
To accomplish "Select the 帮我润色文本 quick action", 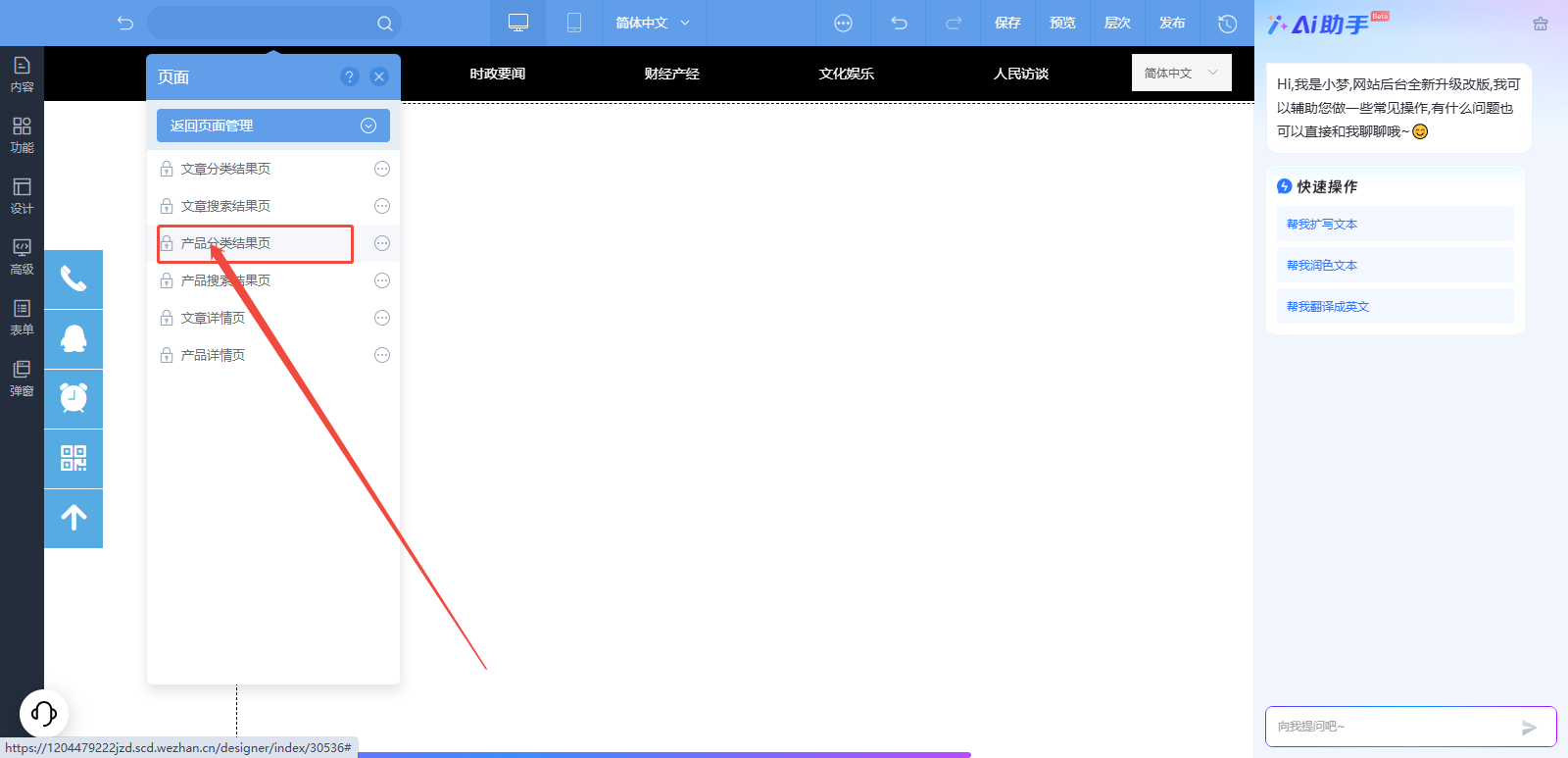I will pyautogui.click(x=1395, y=265).
